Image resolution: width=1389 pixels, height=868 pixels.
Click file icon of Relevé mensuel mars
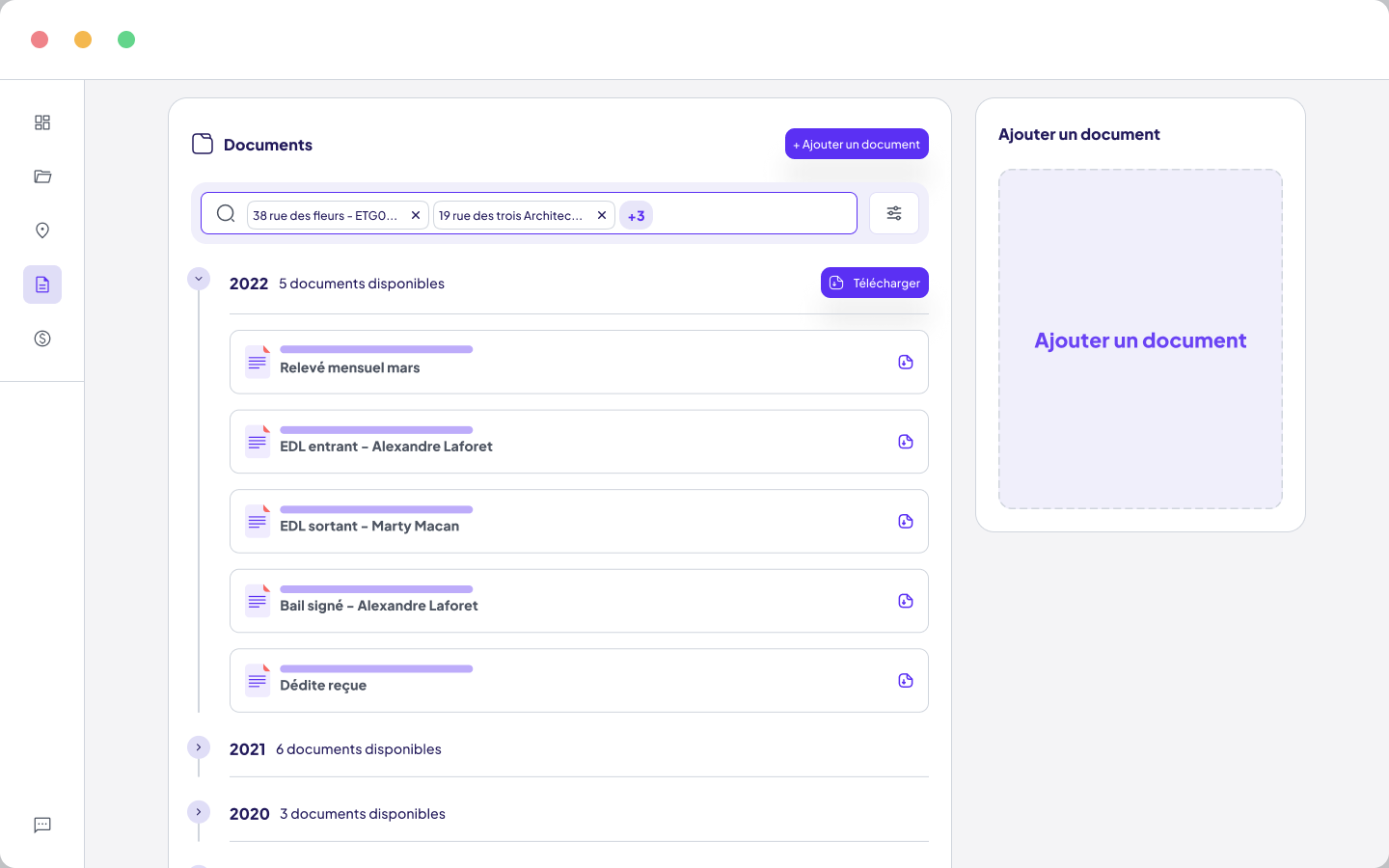pyautogui.click(x=258, y=362)
